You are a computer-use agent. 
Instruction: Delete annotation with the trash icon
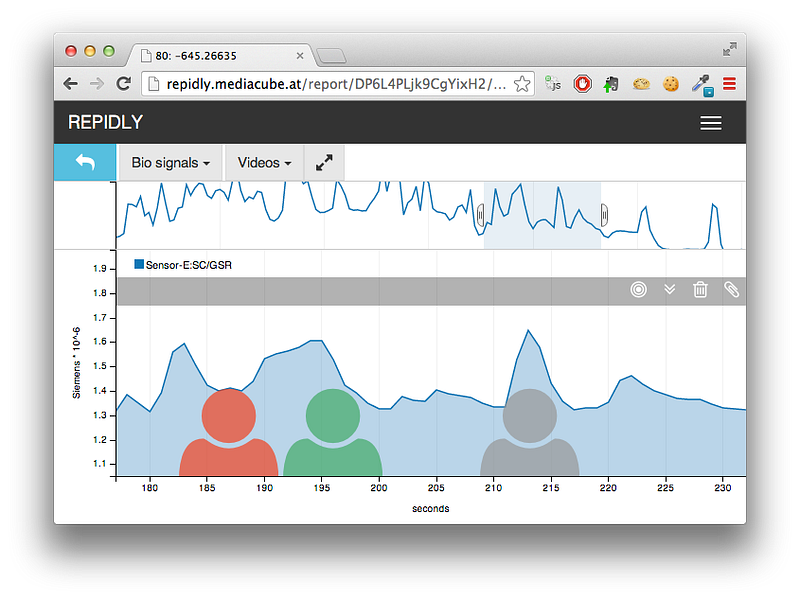[x=700, y=290]
